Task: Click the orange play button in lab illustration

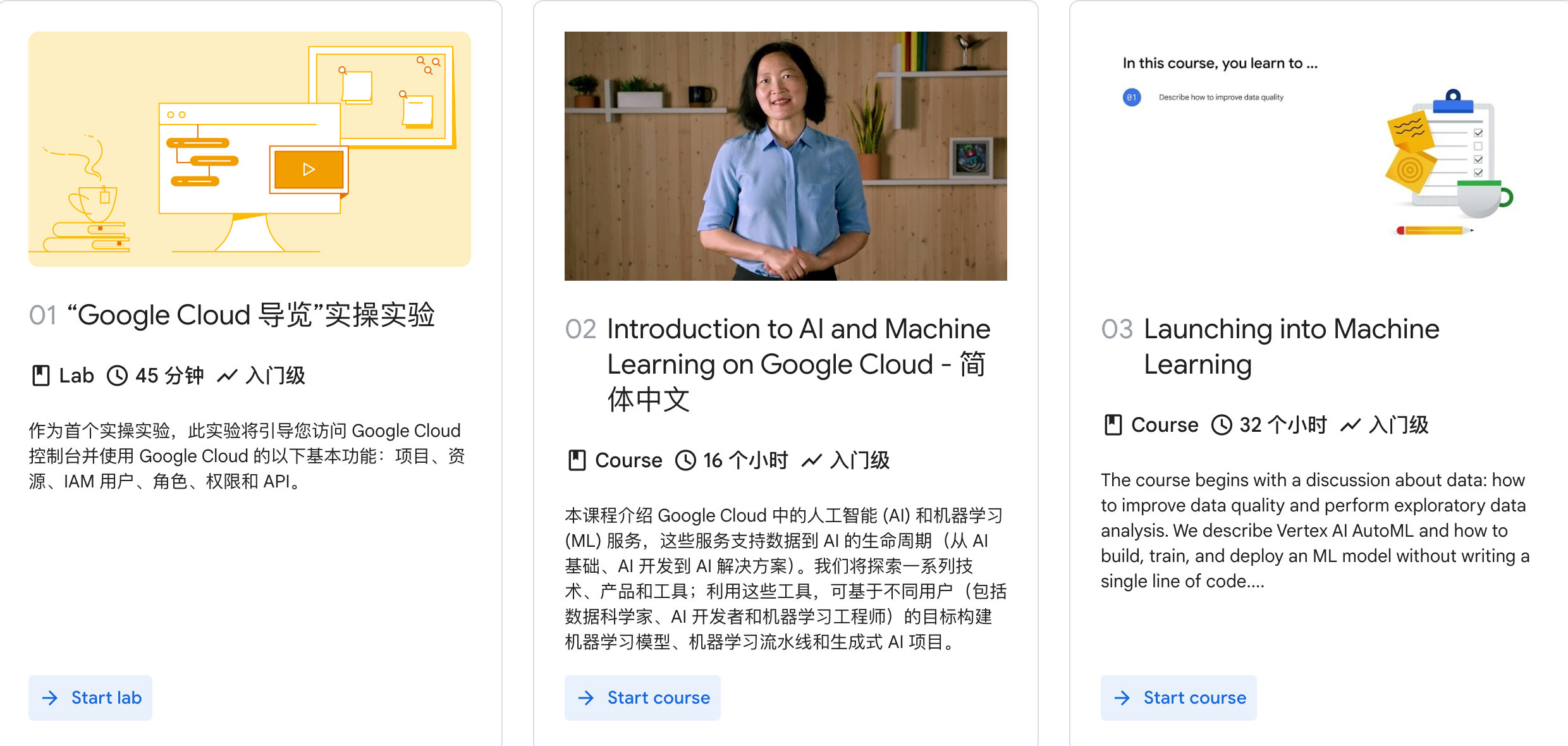Action: tap(309, 169)
